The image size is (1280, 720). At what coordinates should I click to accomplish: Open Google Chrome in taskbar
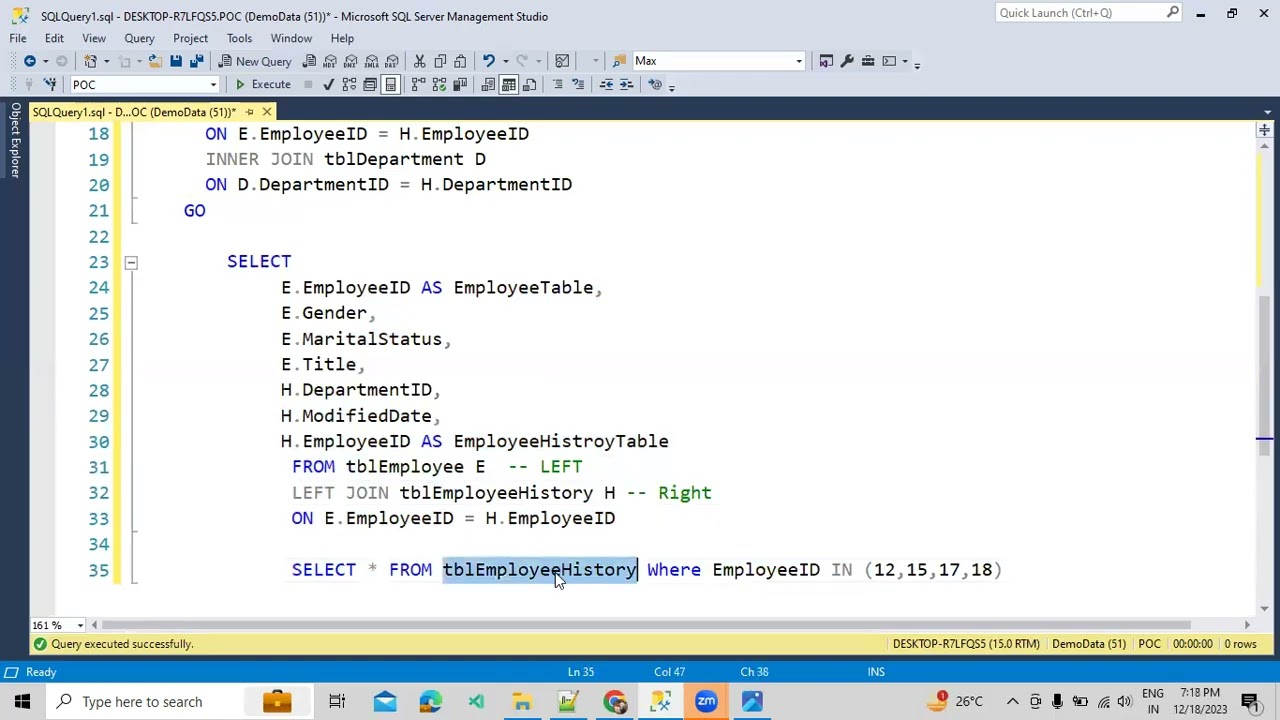(x=614, y=701)
